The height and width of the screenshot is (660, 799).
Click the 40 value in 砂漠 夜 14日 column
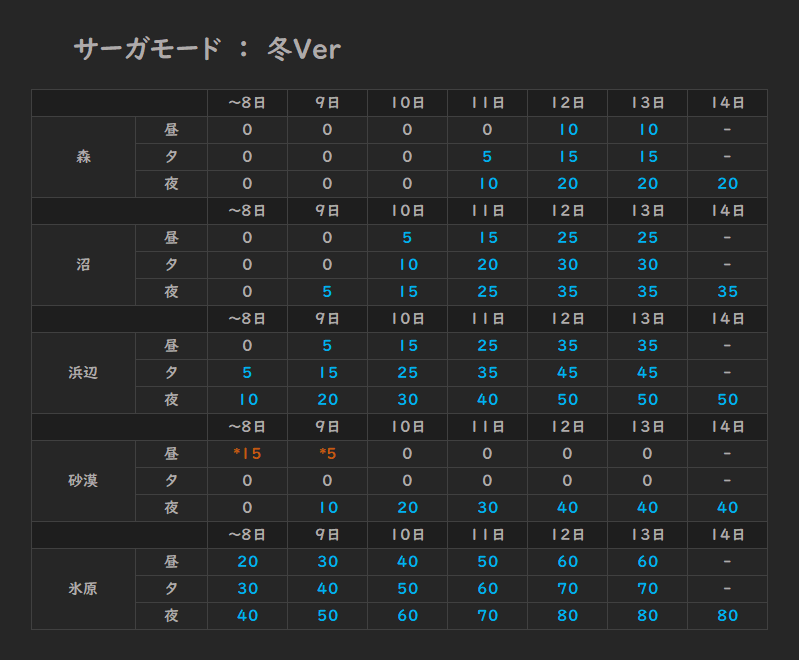[728, 508]
